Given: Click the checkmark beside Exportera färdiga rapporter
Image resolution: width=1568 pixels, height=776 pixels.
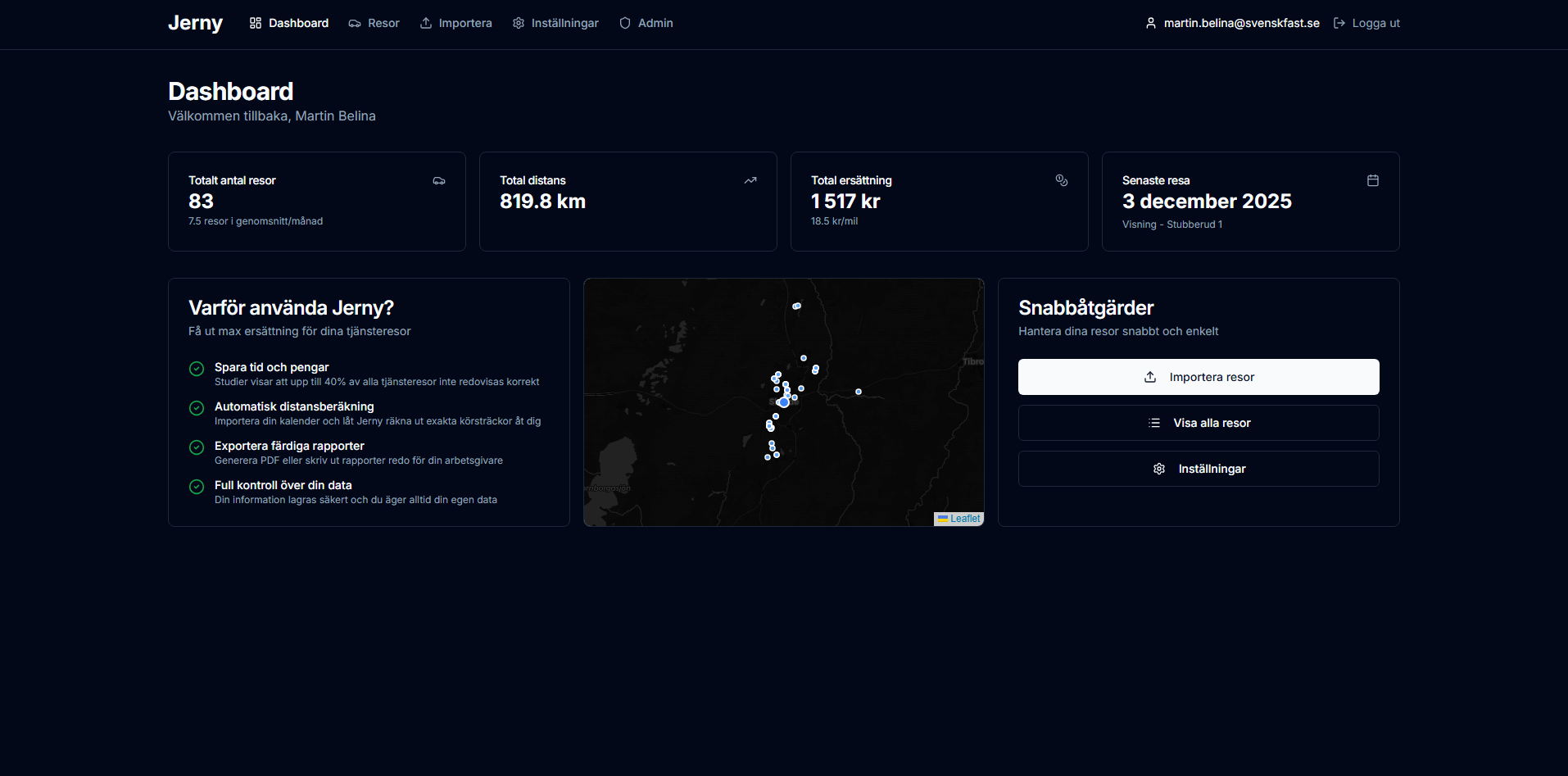Looking at the screenshot, I should coord(197,447).
